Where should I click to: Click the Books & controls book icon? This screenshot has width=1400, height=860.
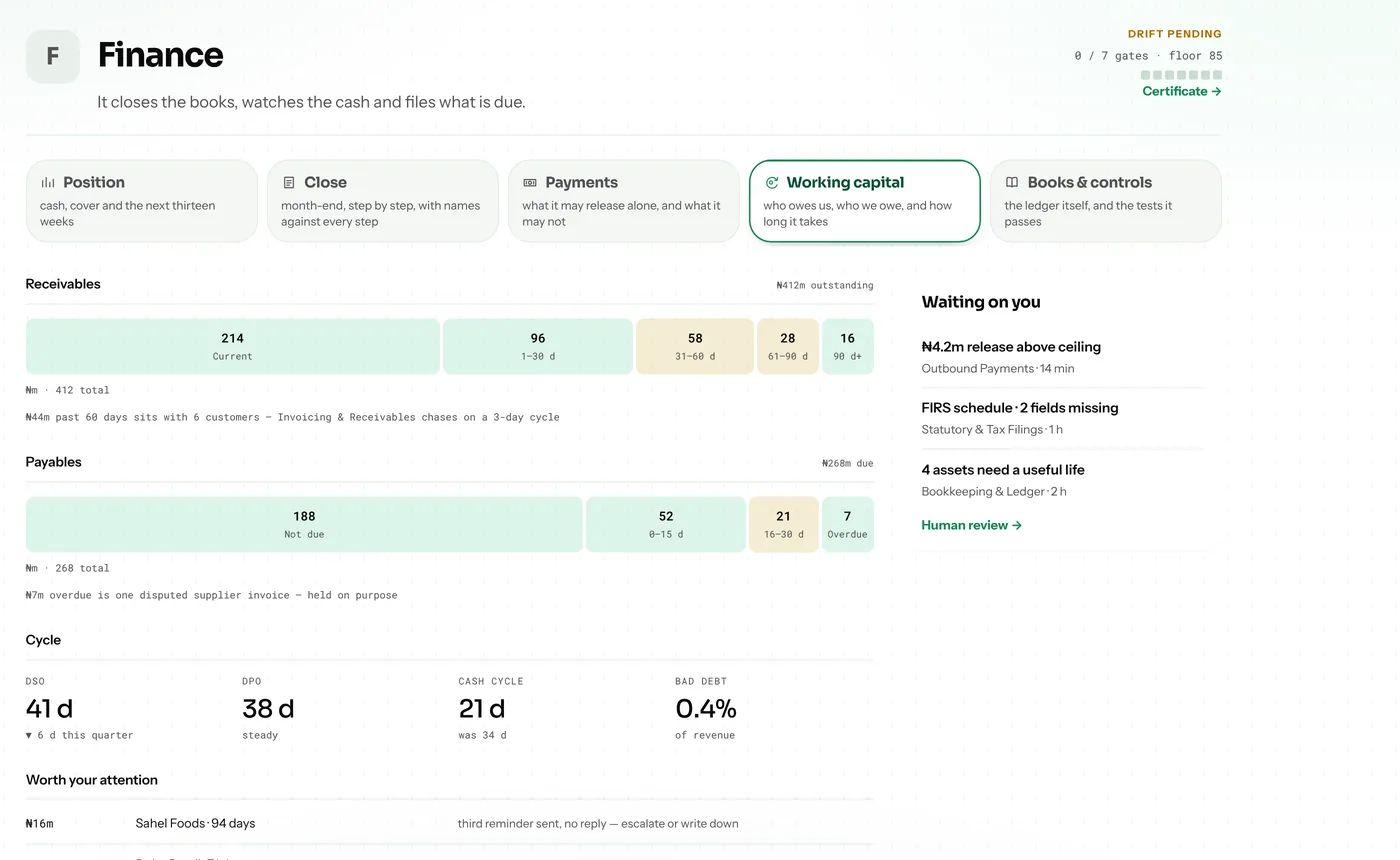click(1012, 183)
